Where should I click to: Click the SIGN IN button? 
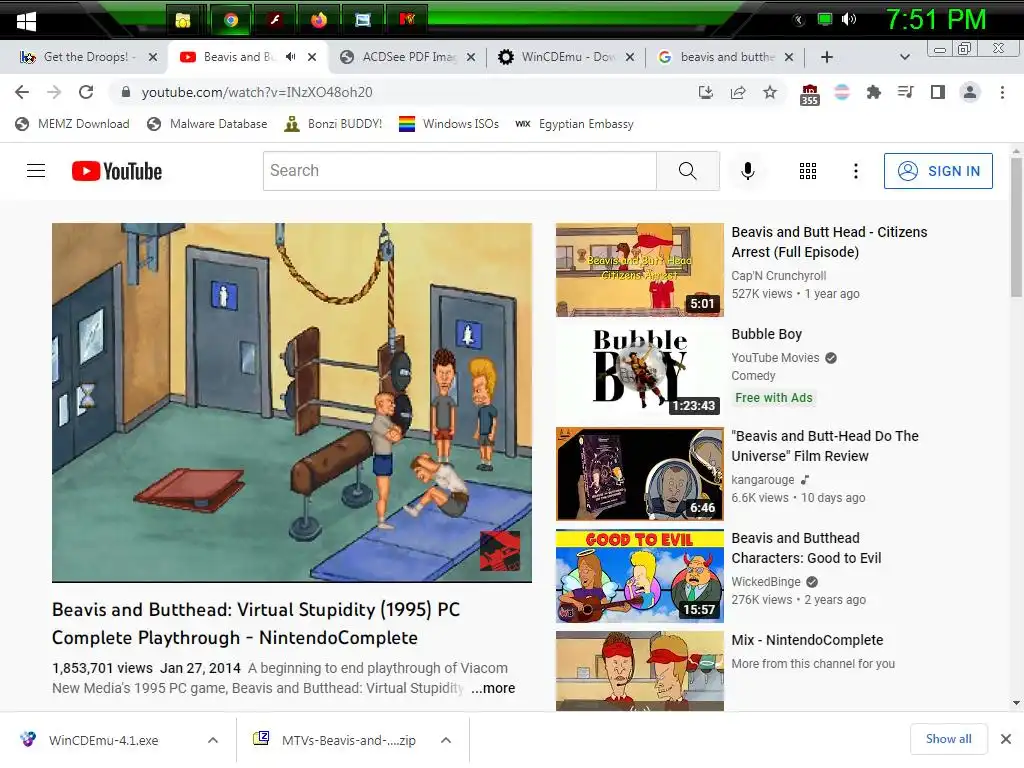938,171
